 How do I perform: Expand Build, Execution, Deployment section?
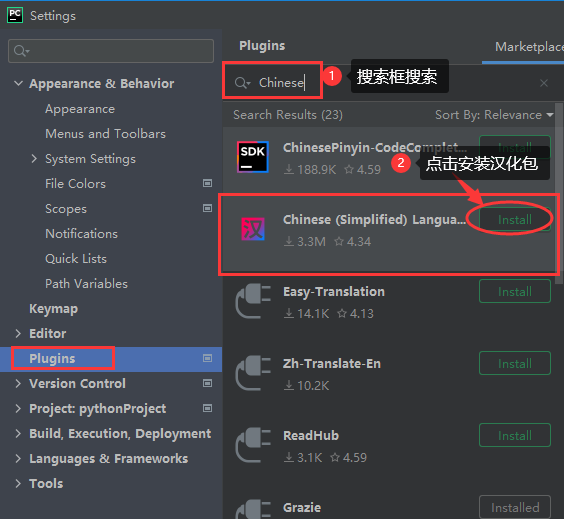(x=18, y=433)
